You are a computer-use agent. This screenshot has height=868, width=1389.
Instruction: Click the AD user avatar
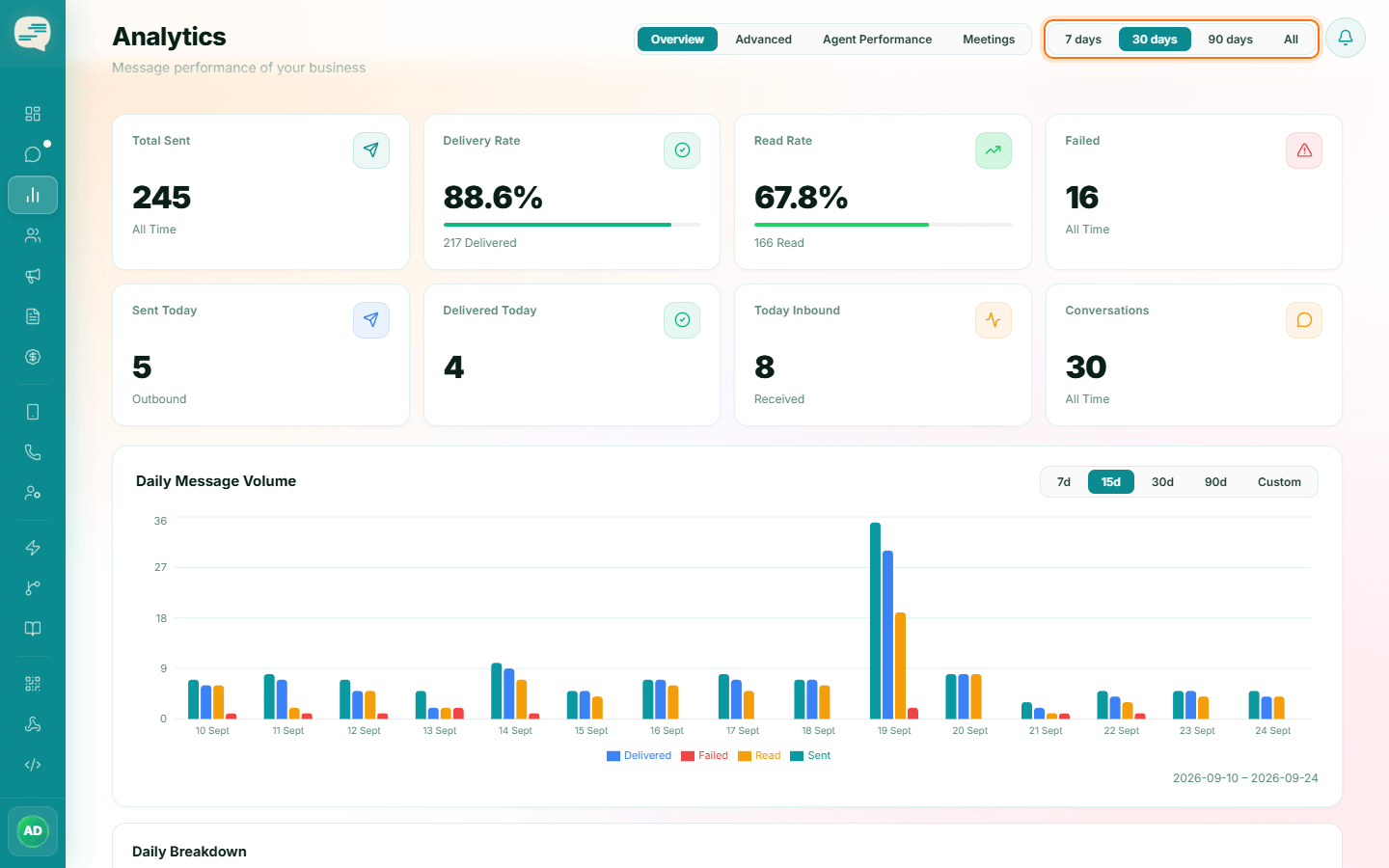33,831
